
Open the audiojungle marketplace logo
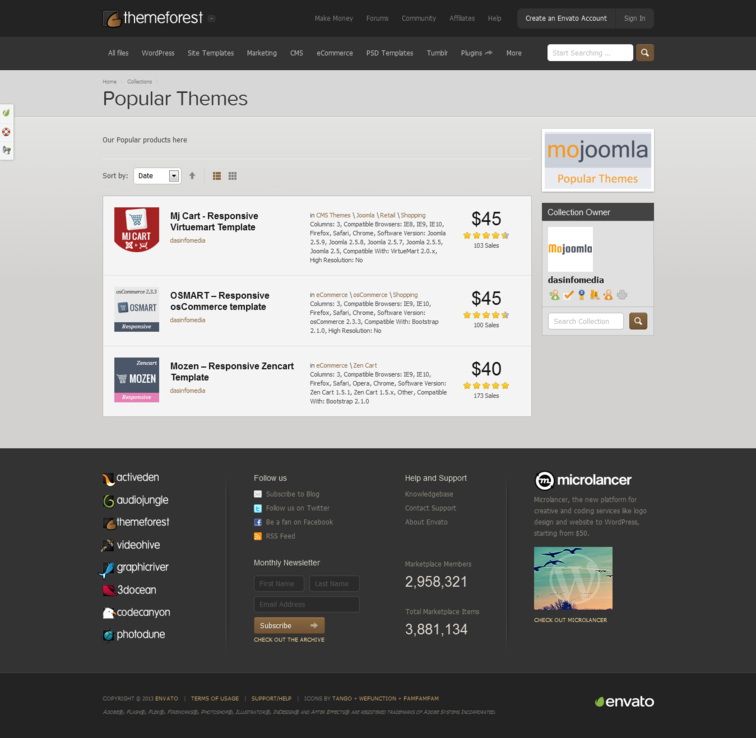click(x=135, y=500)
